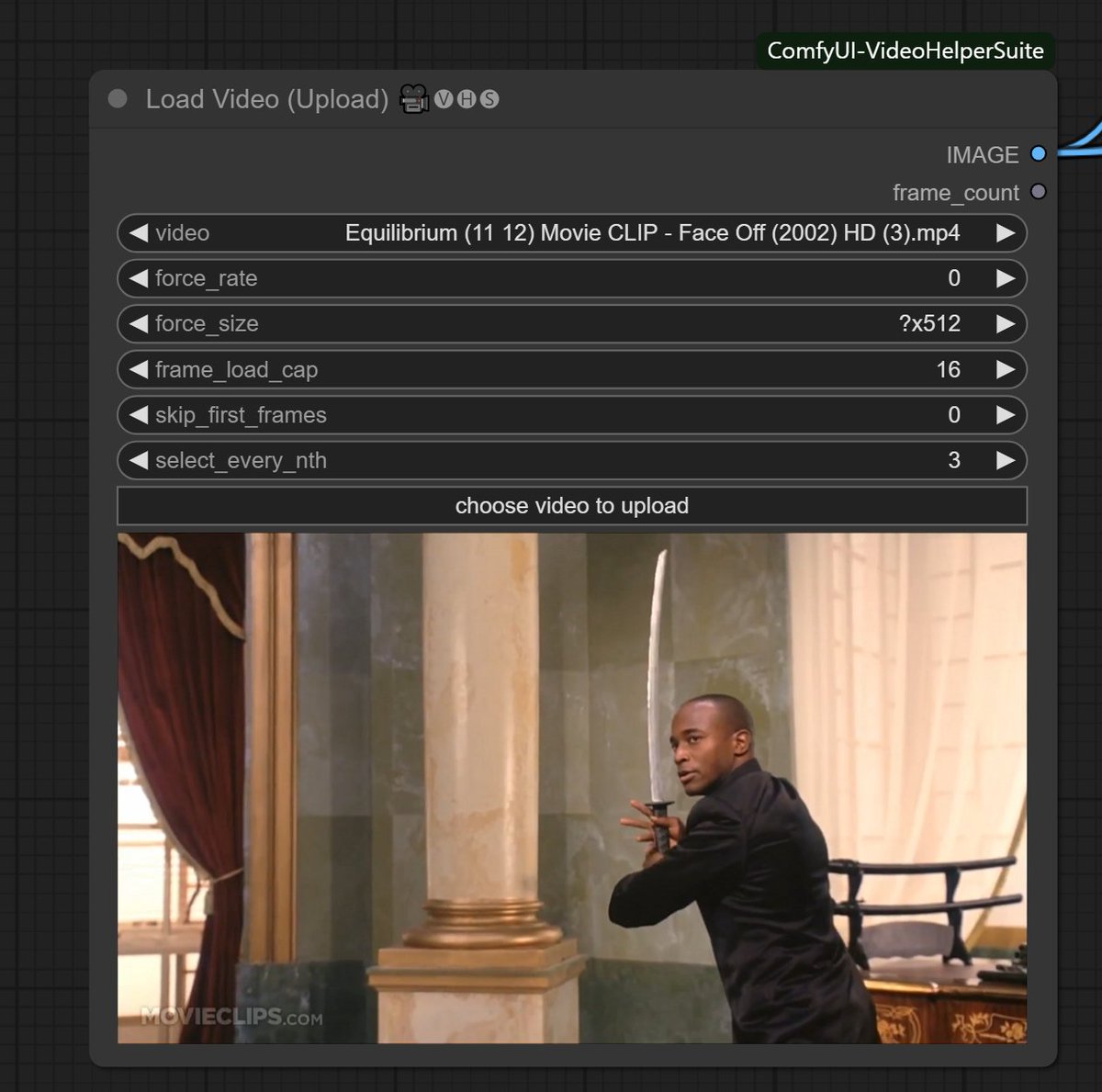Click the select_every_nth value 3

(954, 460)
